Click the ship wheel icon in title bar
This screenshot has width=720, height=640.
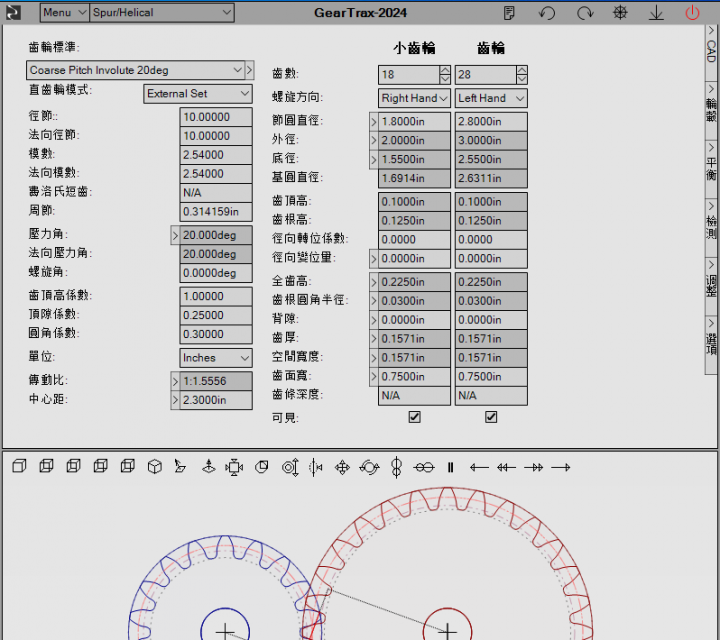620,13
